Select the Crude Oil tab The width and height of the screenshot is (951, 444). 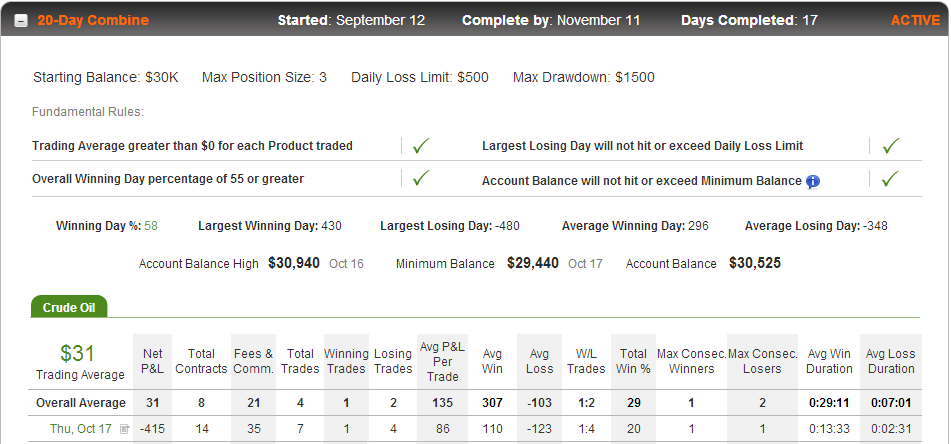click(69, 308)
